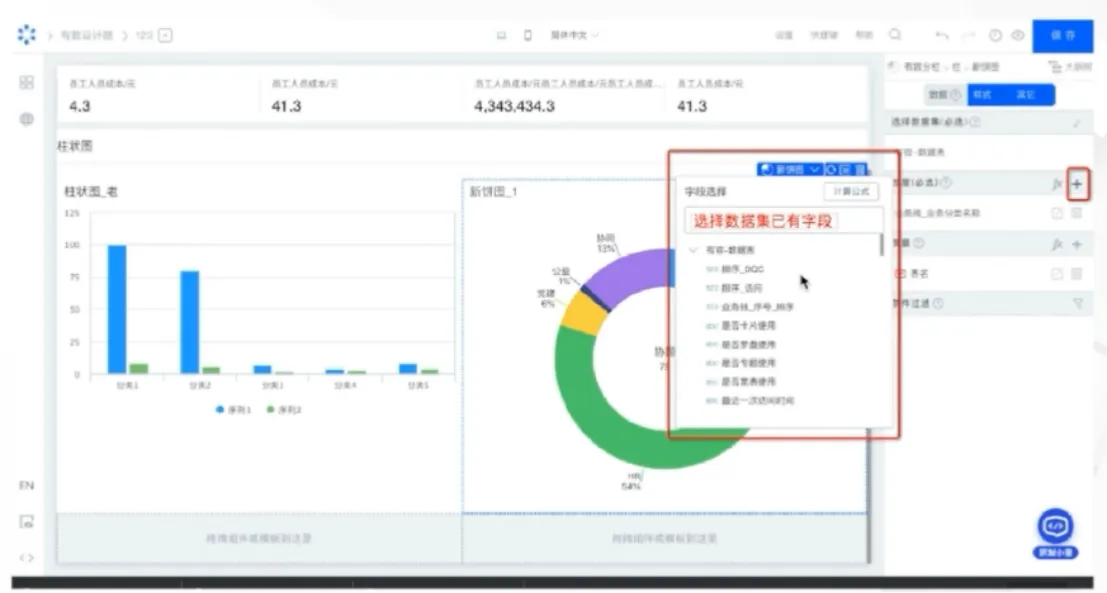Click the undo arrow in top bar
This screenshot has height=593, width=1107.
pyautogui.click(x=942, y=35)
